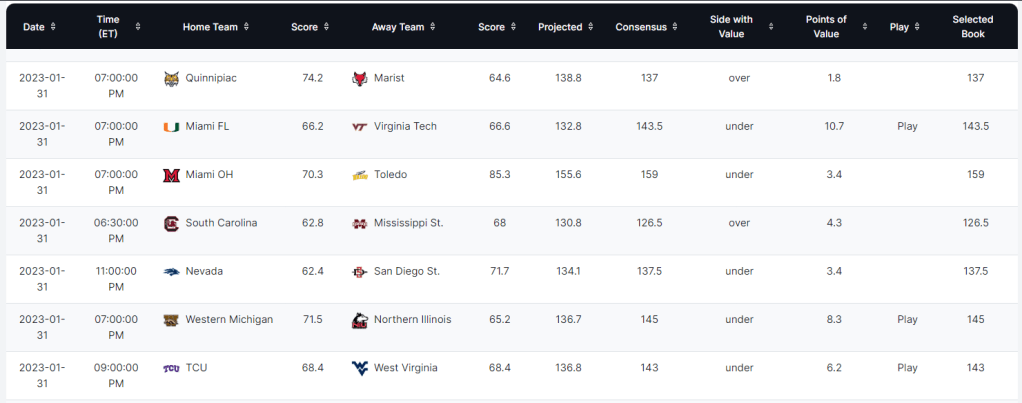1022x403 pixels.
Task: Click the Quinnipiac team logo
Action: pos(171,78)
